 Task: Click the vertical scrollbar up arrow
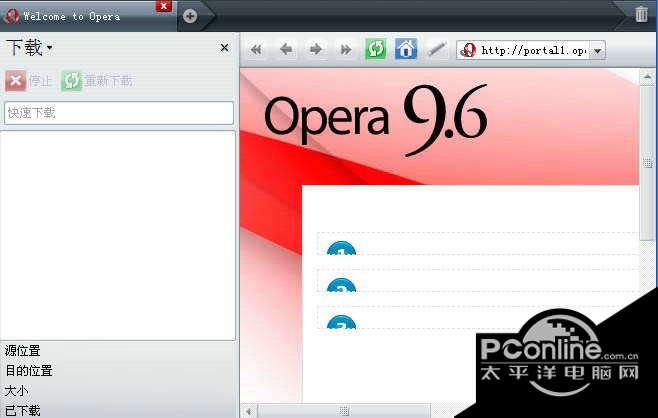click(x=648, y=76)
